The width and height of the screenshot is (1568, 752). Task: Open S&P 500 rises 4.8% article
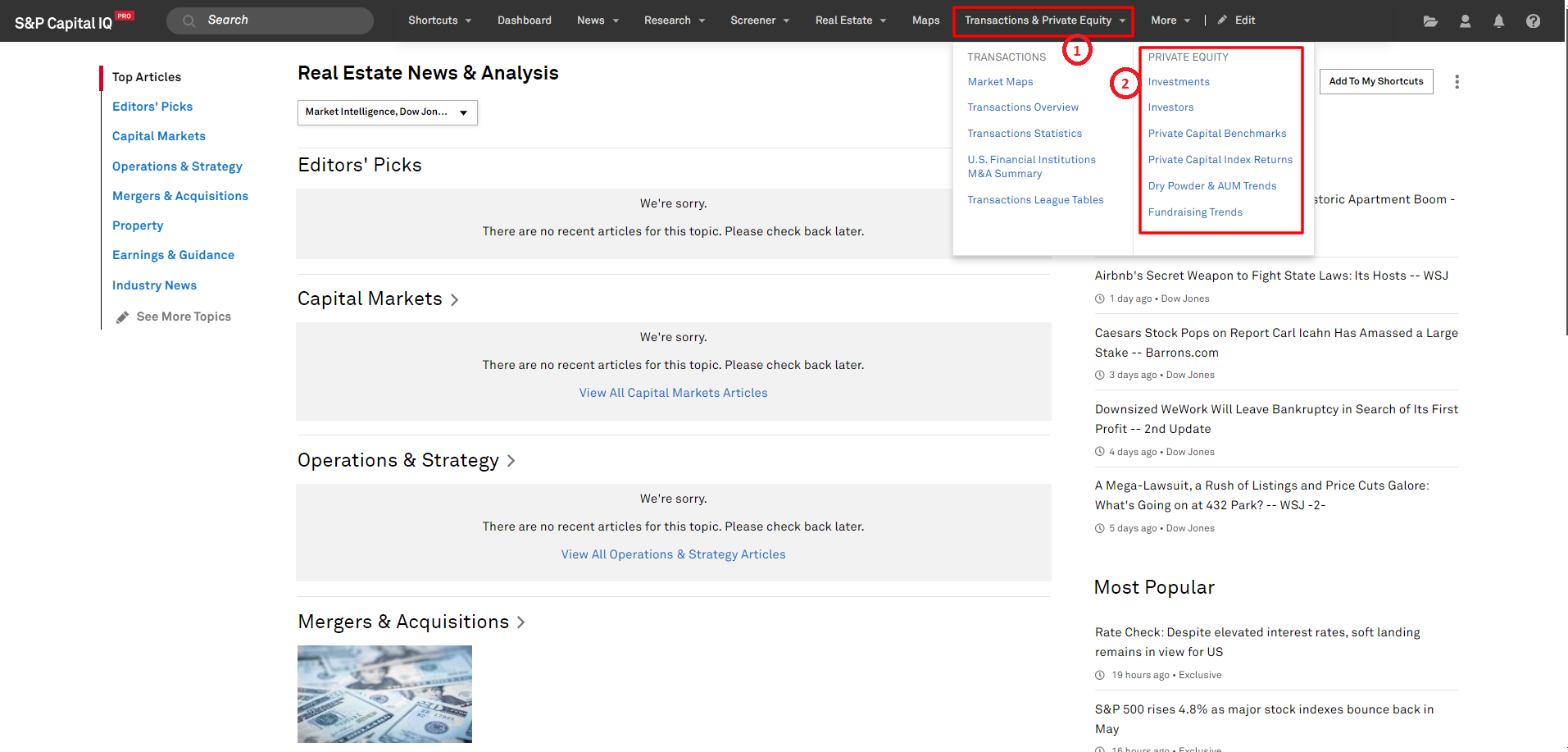[1264, 719]
